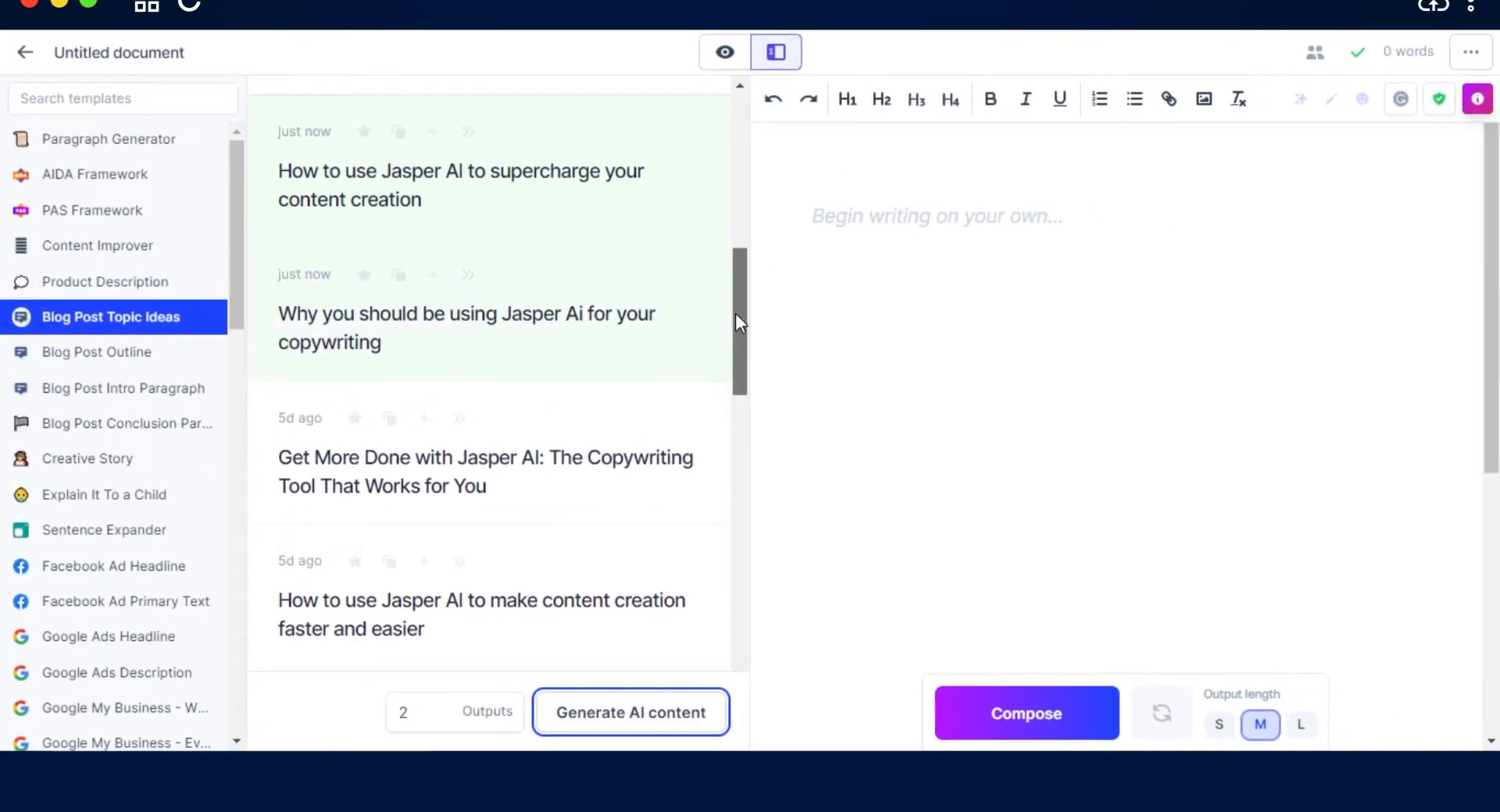Viewport: 1500px width, 812px height.
Task: Copy the 'Get More Done with Jasper AI' output
Action: point(389,418)
